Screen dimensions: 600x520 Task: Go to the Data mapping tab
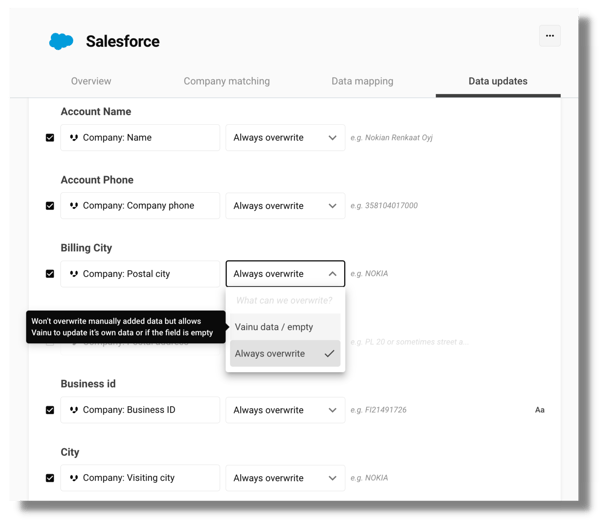[362, 81]
